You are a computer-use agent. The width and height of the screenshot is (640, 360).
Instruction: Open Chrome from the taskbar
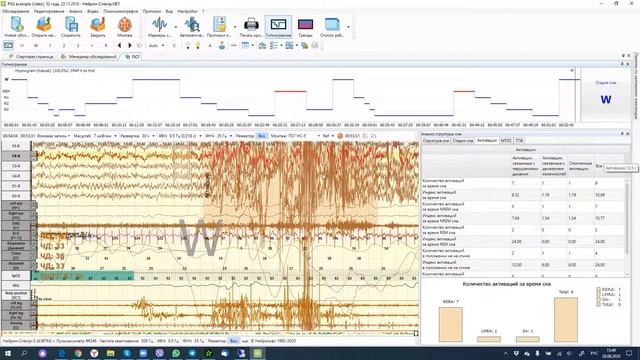point(78,353)
